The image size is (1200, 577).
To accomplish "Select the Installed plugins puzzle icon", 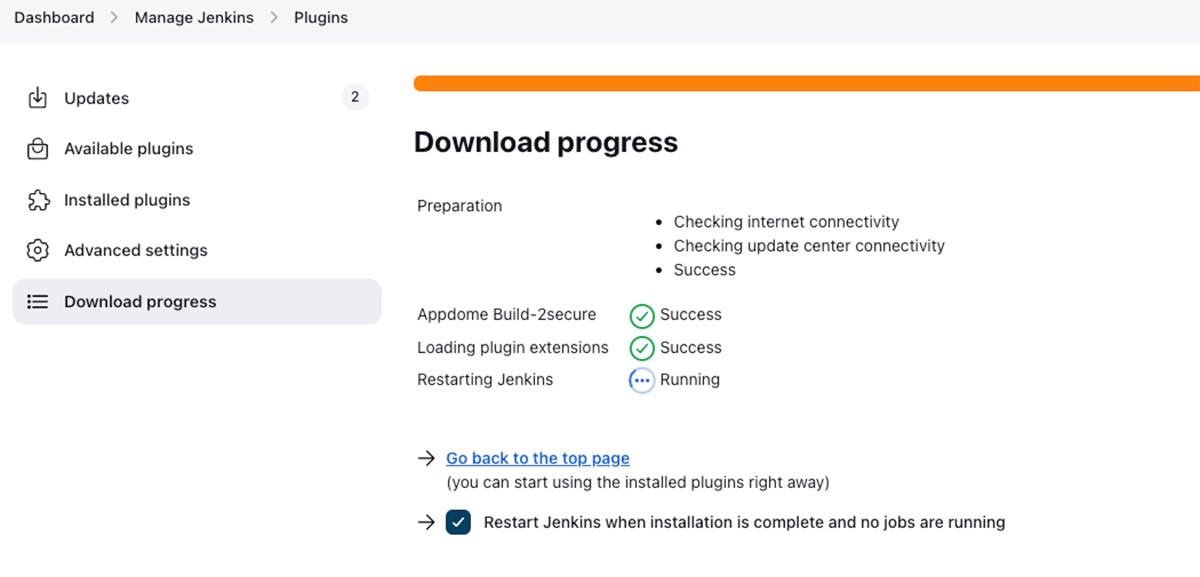I will (x=38, y=199).
